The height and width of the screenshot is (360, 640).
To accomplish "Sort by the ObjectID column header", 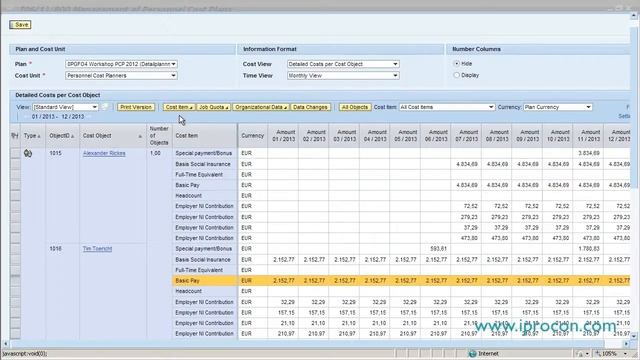I will coord(62,136).
